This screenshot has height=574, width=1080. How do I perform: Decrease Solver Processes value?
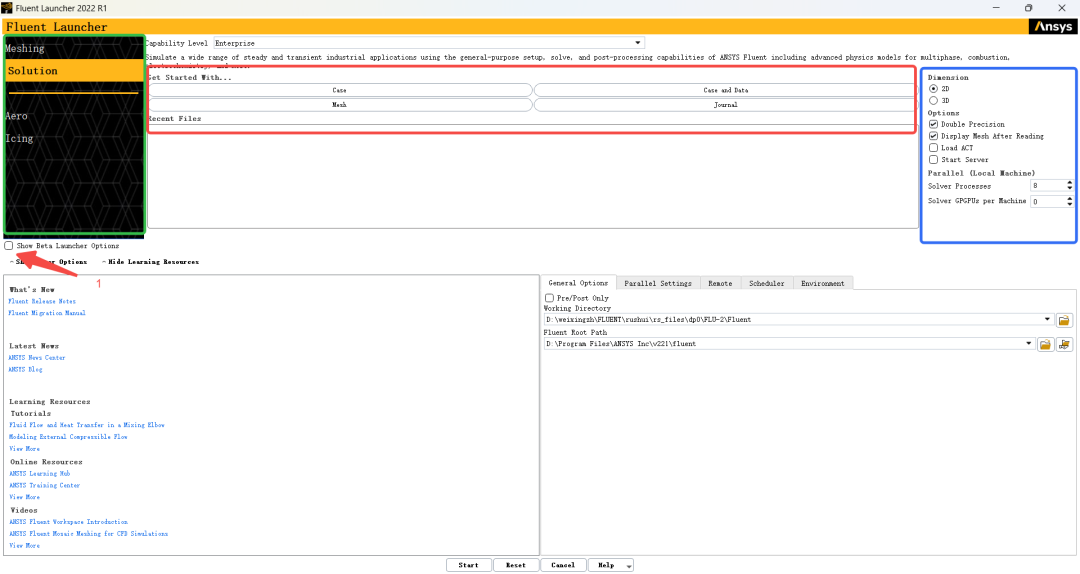coord(1069,188)
